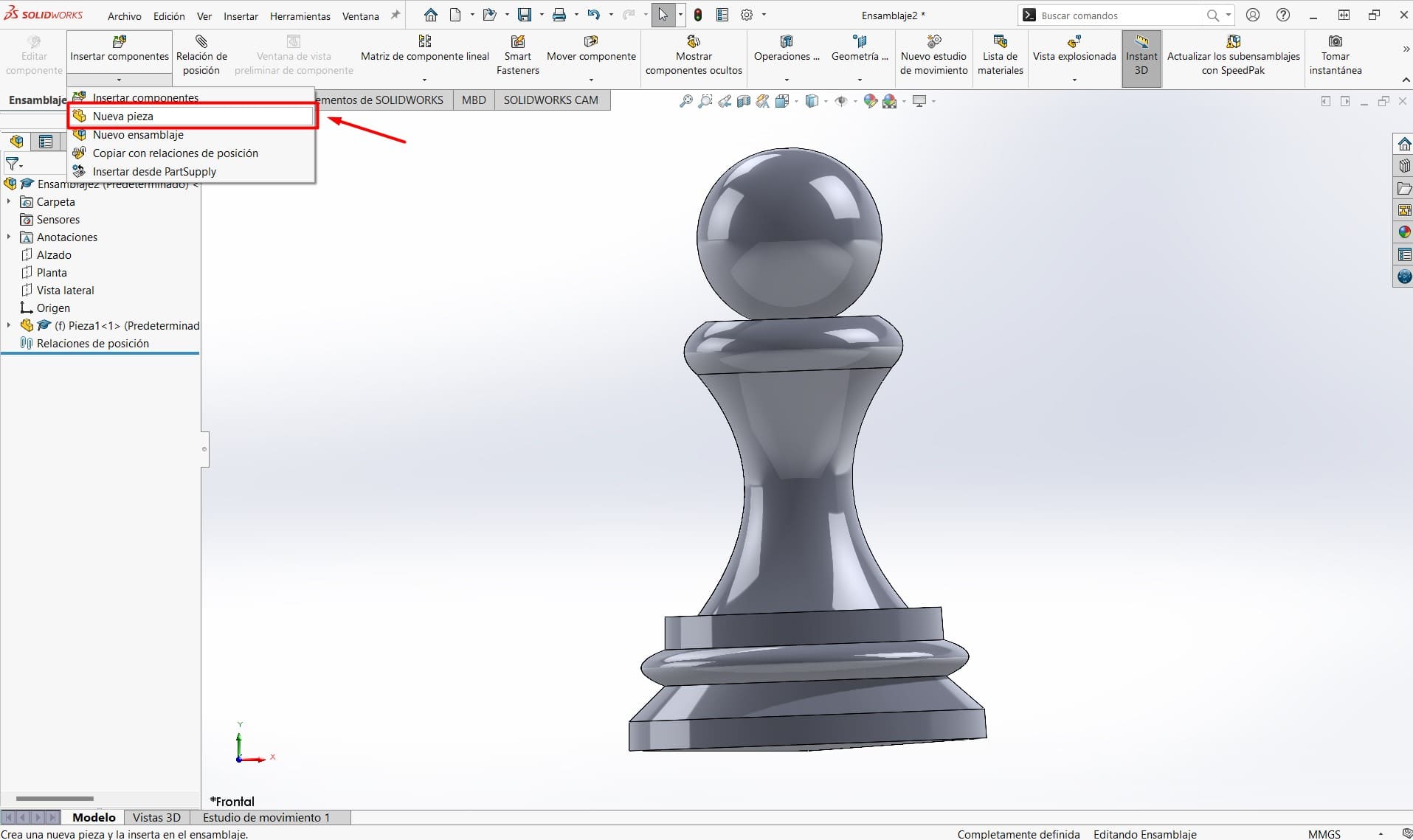Screen dimensions: 1413x840
Task: Click Zoom to Area icon
Action: (x=705, y=101)
